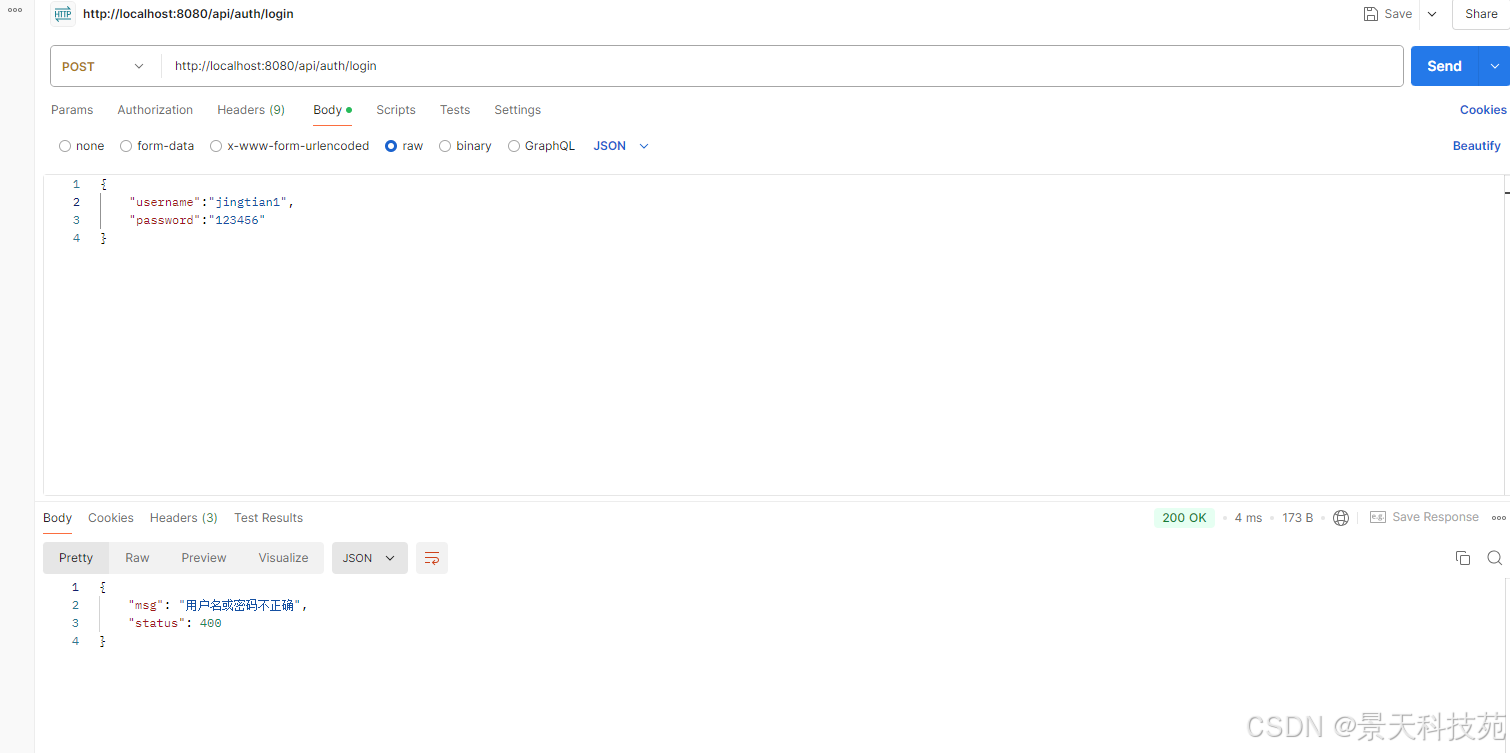Viewport: 1510px width, 753px height.
Task: View response Headers (3) tab
Action: [183, 518]
